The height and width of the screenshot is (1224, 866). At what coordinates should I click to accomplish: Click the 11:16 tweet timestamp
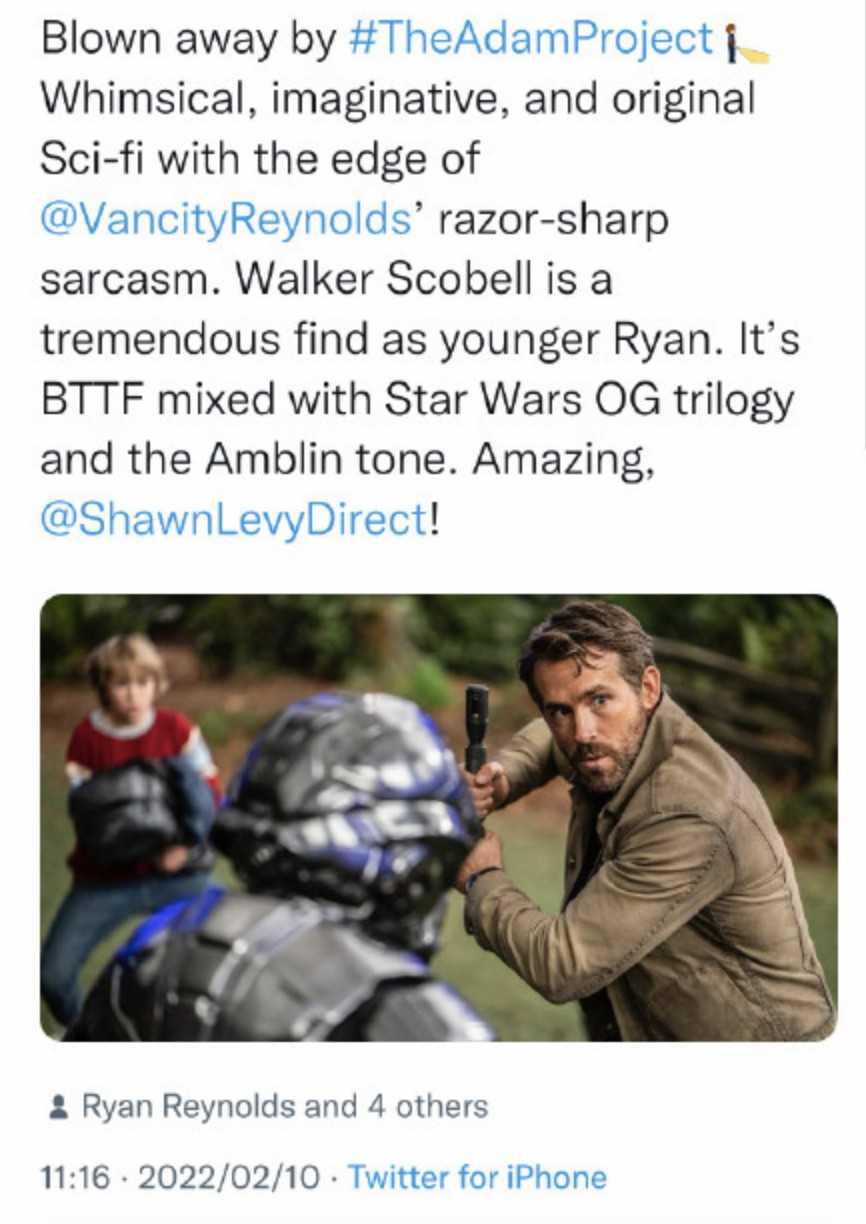[75, 1177]
